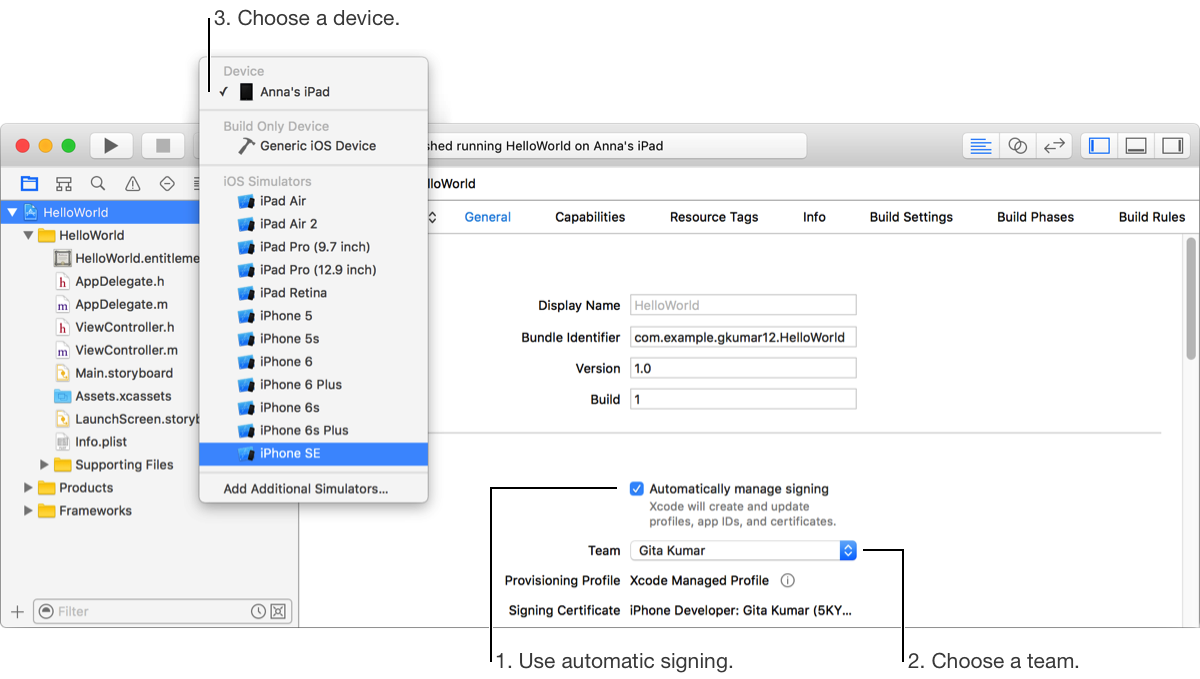Image resolution: width=1200 pixels, height=679 pixels.
Task: Click the Anna's iPad device icon
Action: pos(246,92)
